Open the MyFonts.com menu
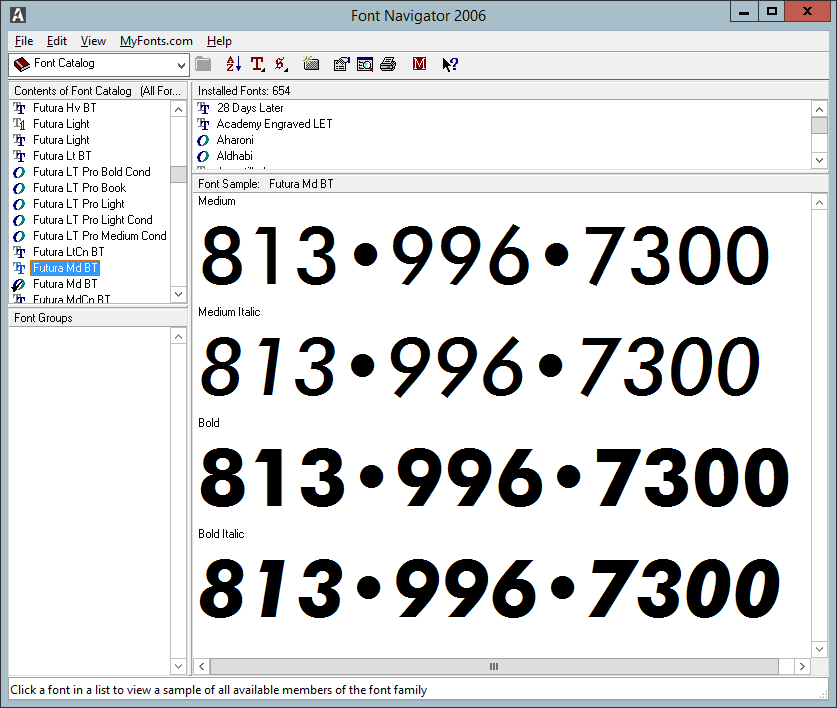The width and height of the screenshot is (837, 708). (x=156, y=41)
